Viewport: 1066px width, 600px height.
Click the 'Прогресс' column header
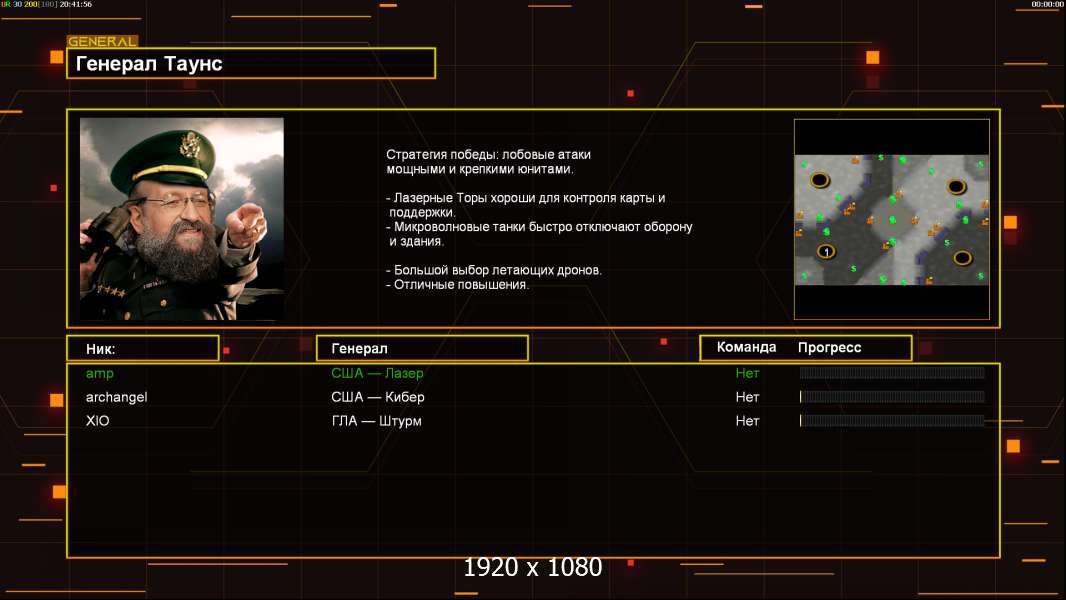pos(829,347)
